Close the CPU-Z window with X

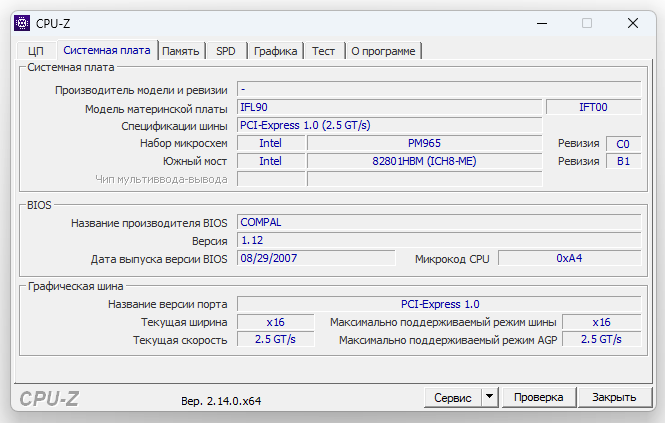[633, 23]
